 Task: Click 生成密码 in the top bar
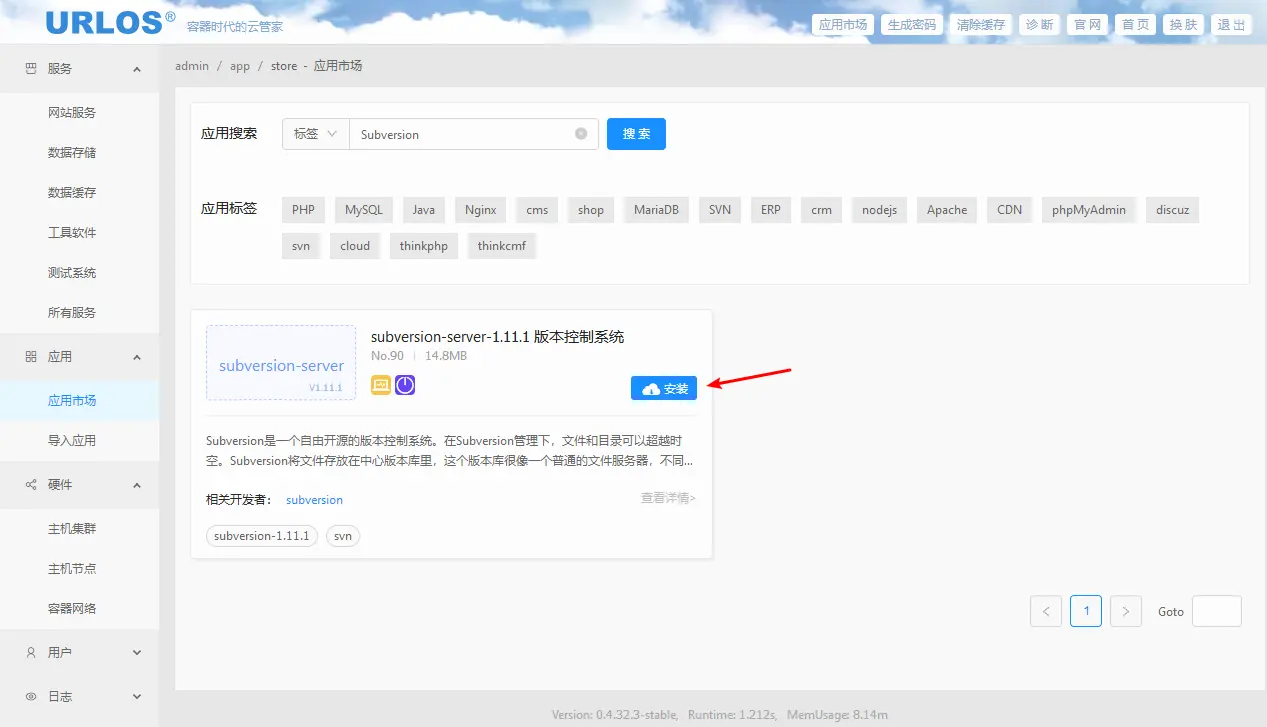[x=912, y=25]
